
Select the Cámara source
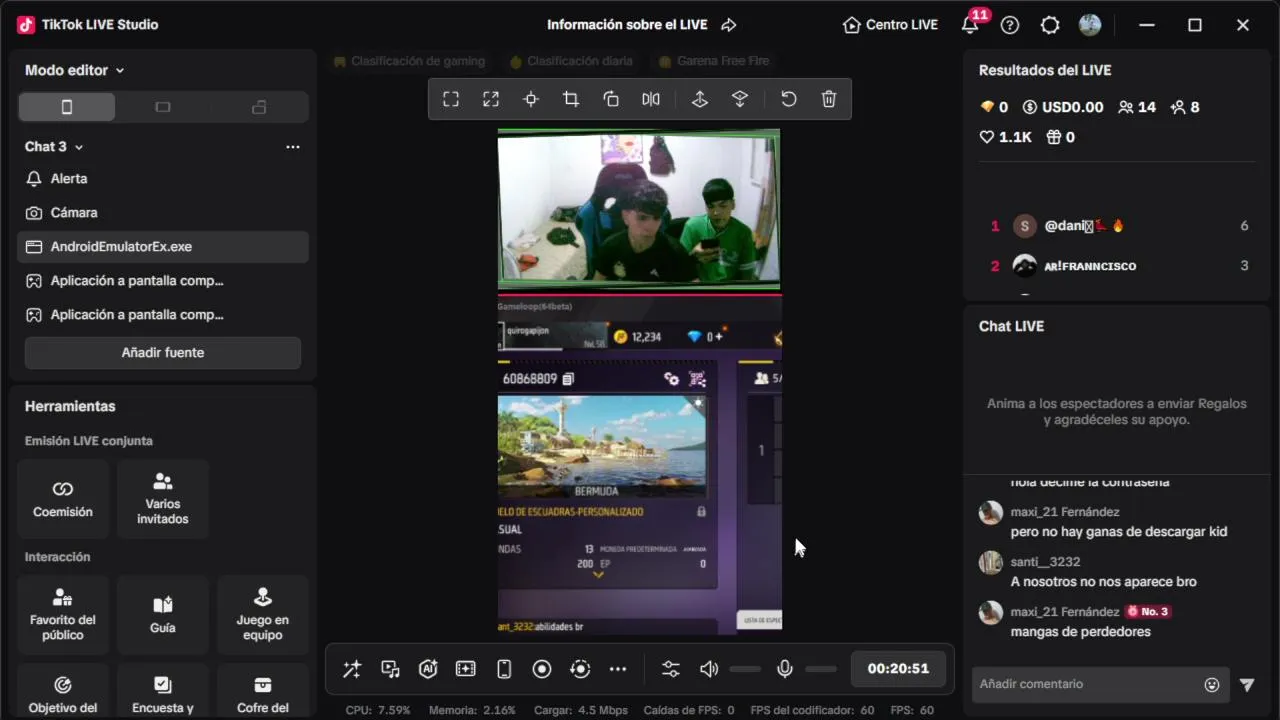[163, 213]
